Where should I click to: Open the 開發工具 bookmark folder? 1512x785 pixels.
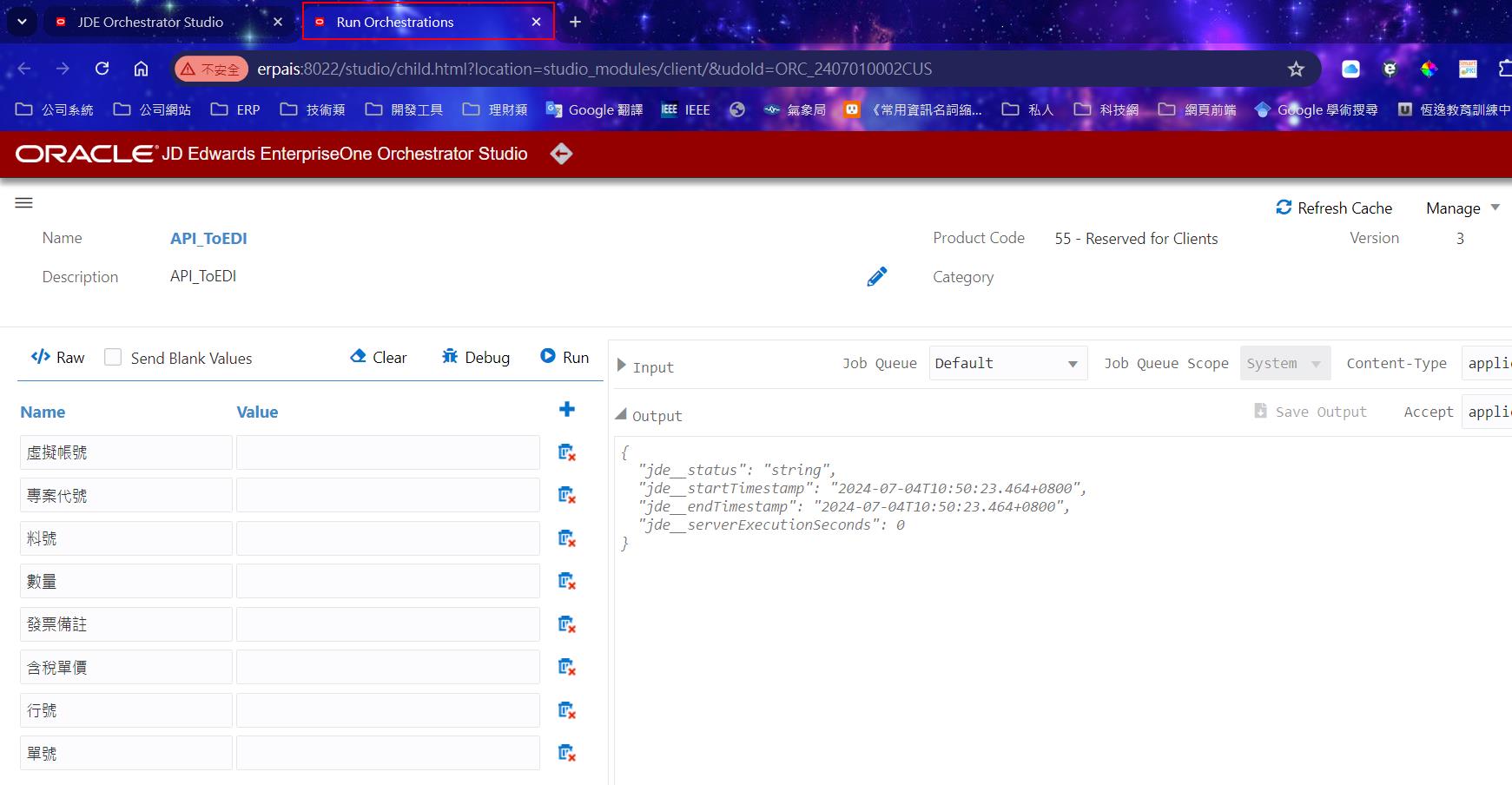click(405, 109)
